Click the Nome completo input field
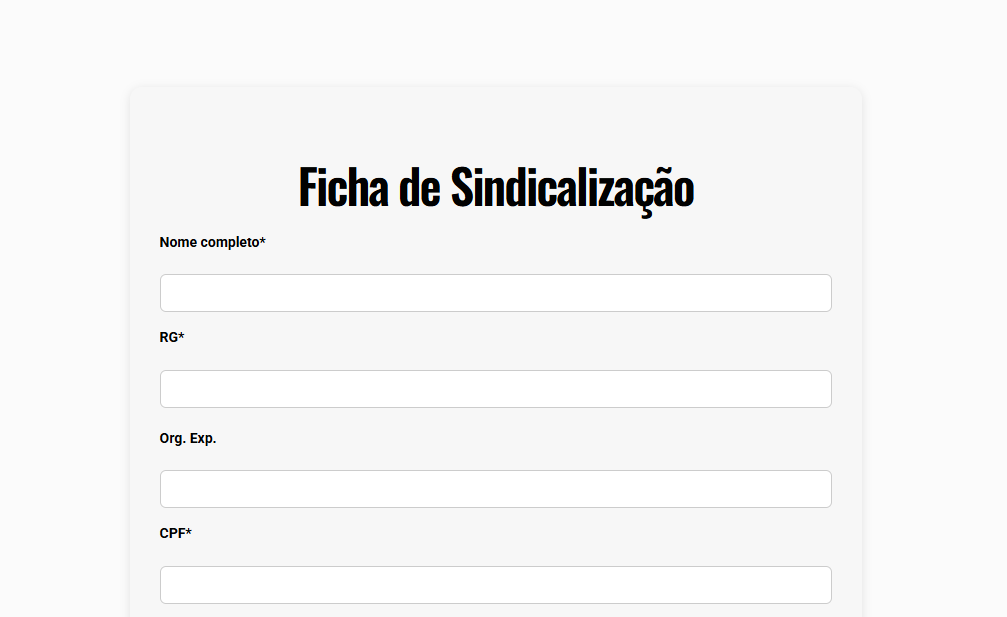Screen dimensions: 1007x617 (x=495, y=293)
